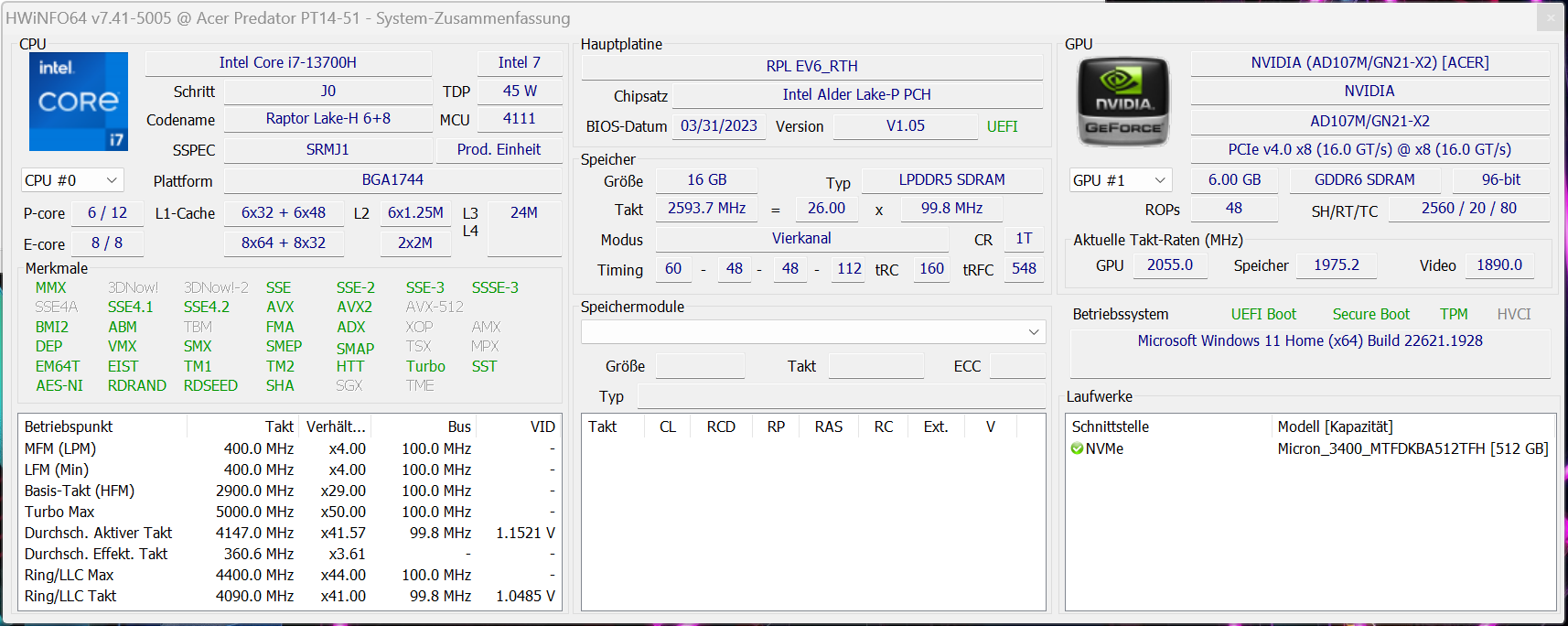Click the TPM indicator
1568x626 pixels.
pos(1454,314)
